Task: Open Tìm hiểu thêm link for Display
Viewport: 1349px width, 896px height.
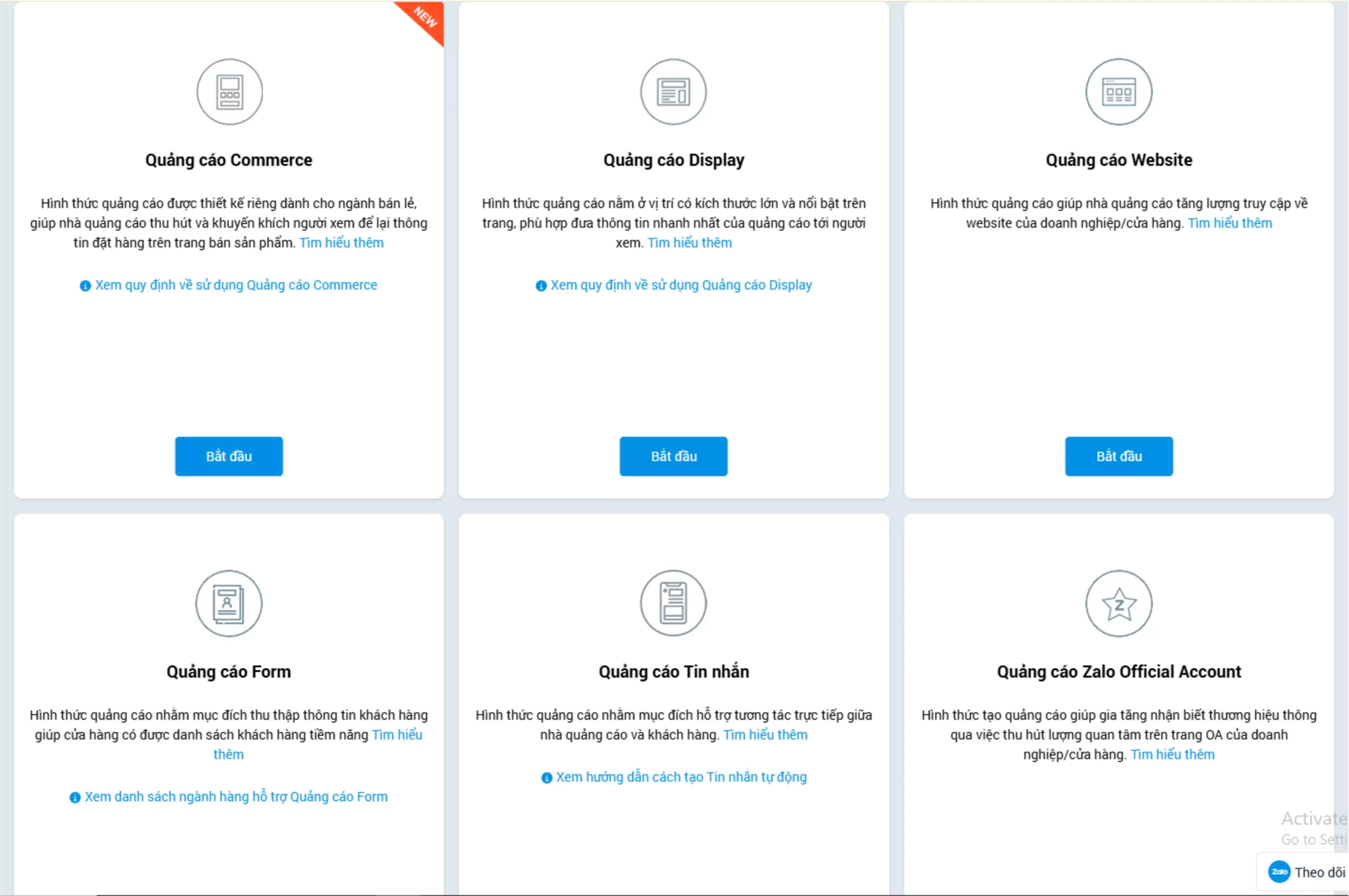Action: coord(689,243)
